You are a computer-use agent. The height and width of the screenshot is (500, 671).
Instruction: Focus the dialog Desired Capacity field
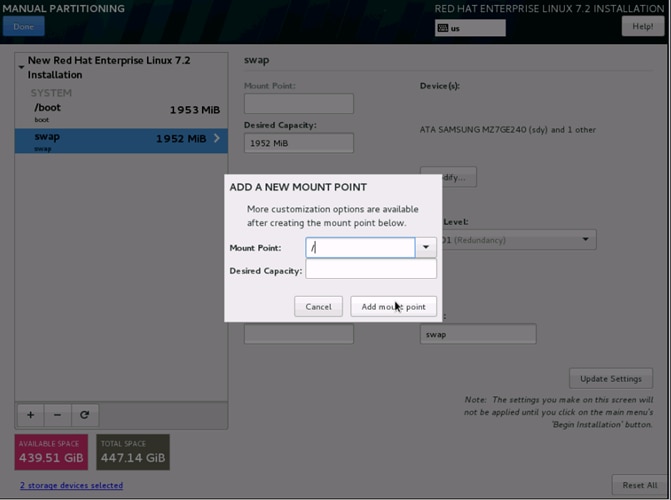click(371, 269)
